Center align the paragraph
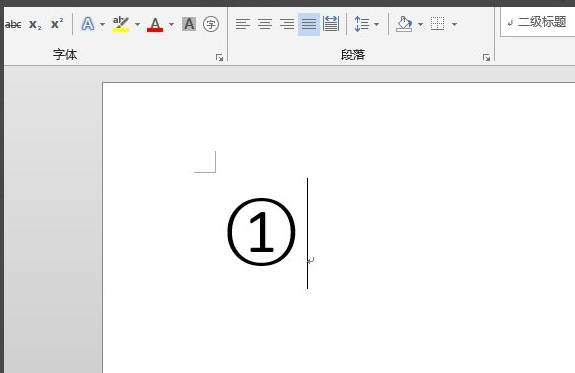The image size is (575, 373). point(265,24)
